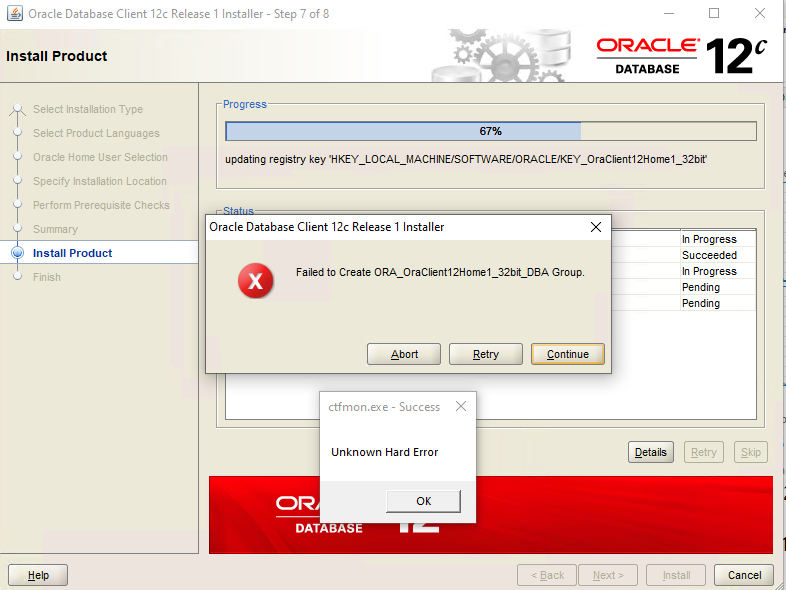This screenshot has width=786, height=590.
Task: Select the Summary step in sidebar
Action: (55, 229)
